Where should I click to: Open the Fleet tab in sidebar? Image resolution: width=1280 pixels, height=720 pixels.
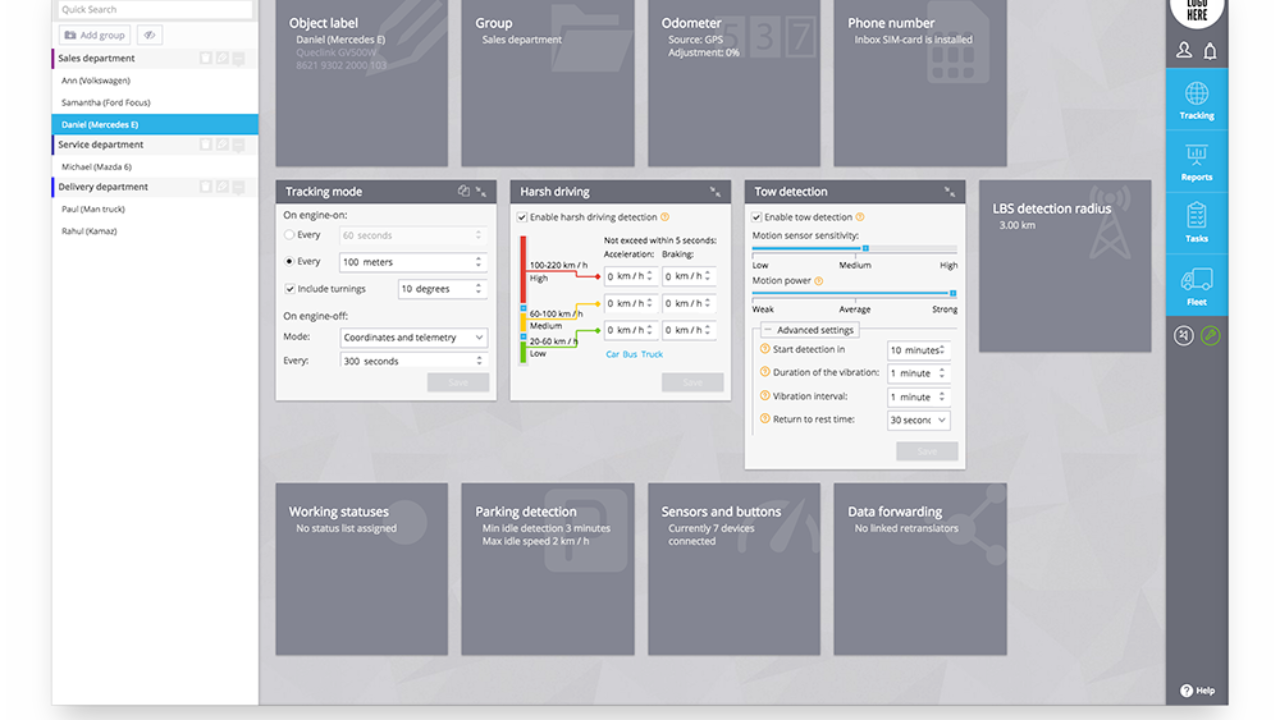point(1196,286)
